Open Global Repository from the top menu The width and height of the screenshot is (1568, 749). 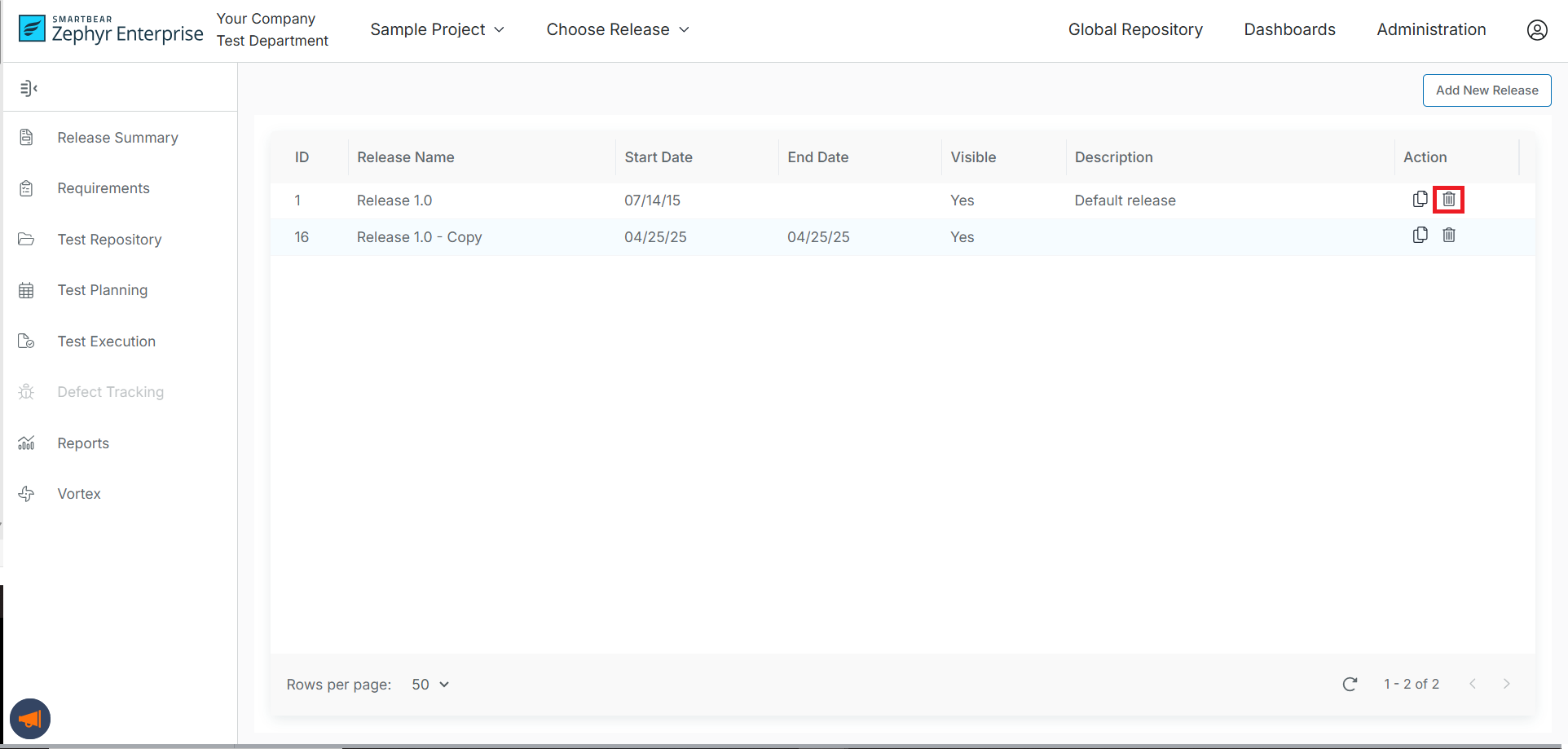click(1134, 30)
